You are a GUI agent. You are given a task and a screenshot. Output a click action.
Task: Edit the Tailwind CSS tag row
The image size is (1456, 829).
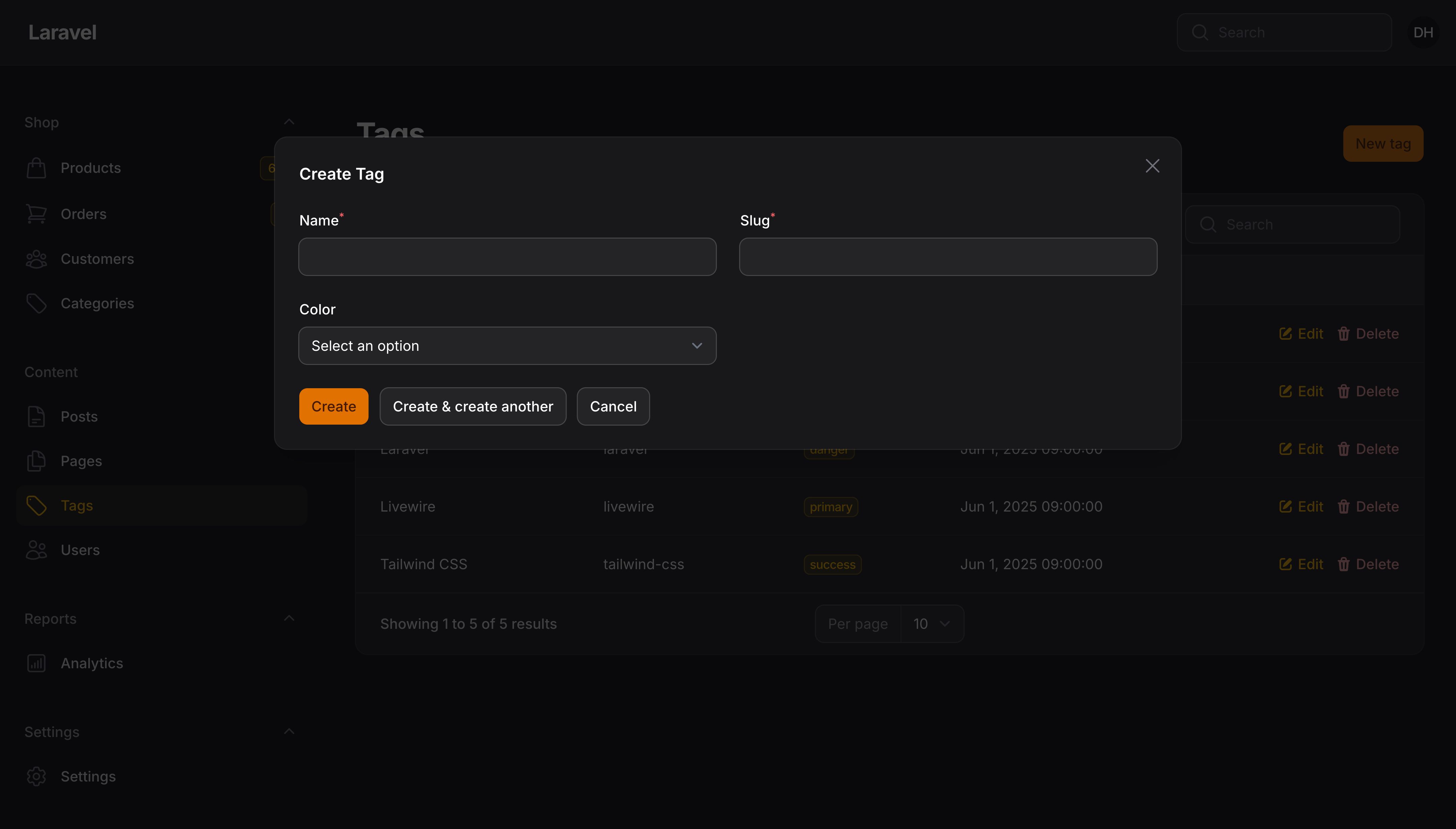(x=1301, y=564)
